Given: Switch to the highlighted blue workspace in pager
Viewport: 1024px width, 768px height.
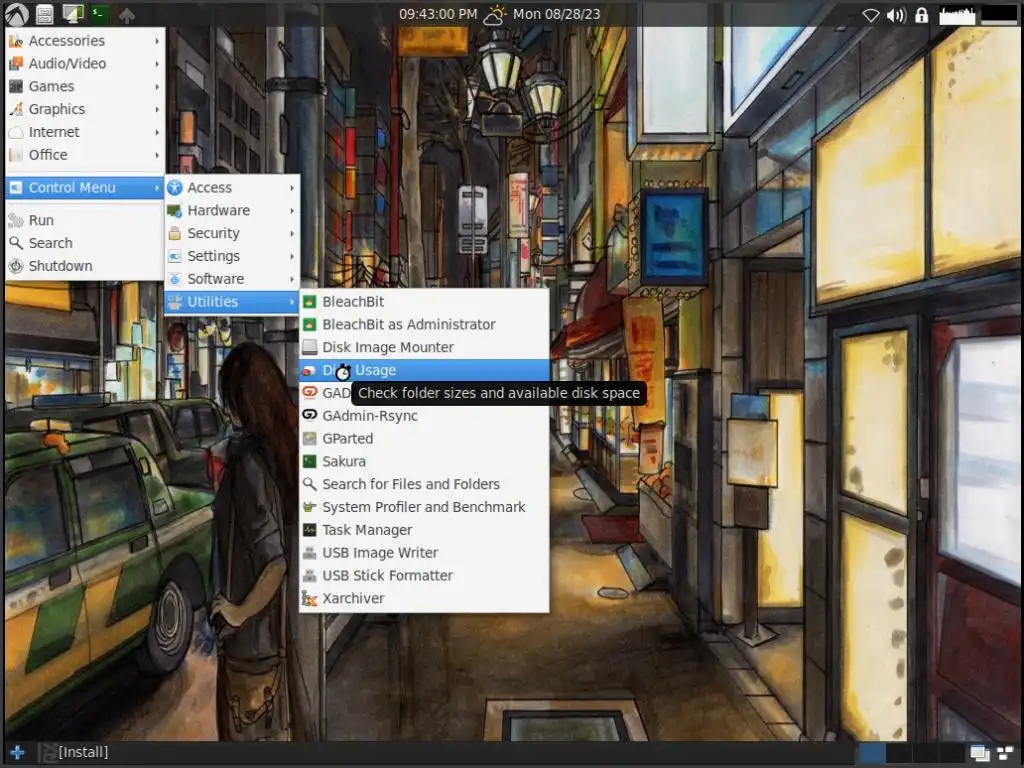Looking at the screenshot, I should click(871, 753).
